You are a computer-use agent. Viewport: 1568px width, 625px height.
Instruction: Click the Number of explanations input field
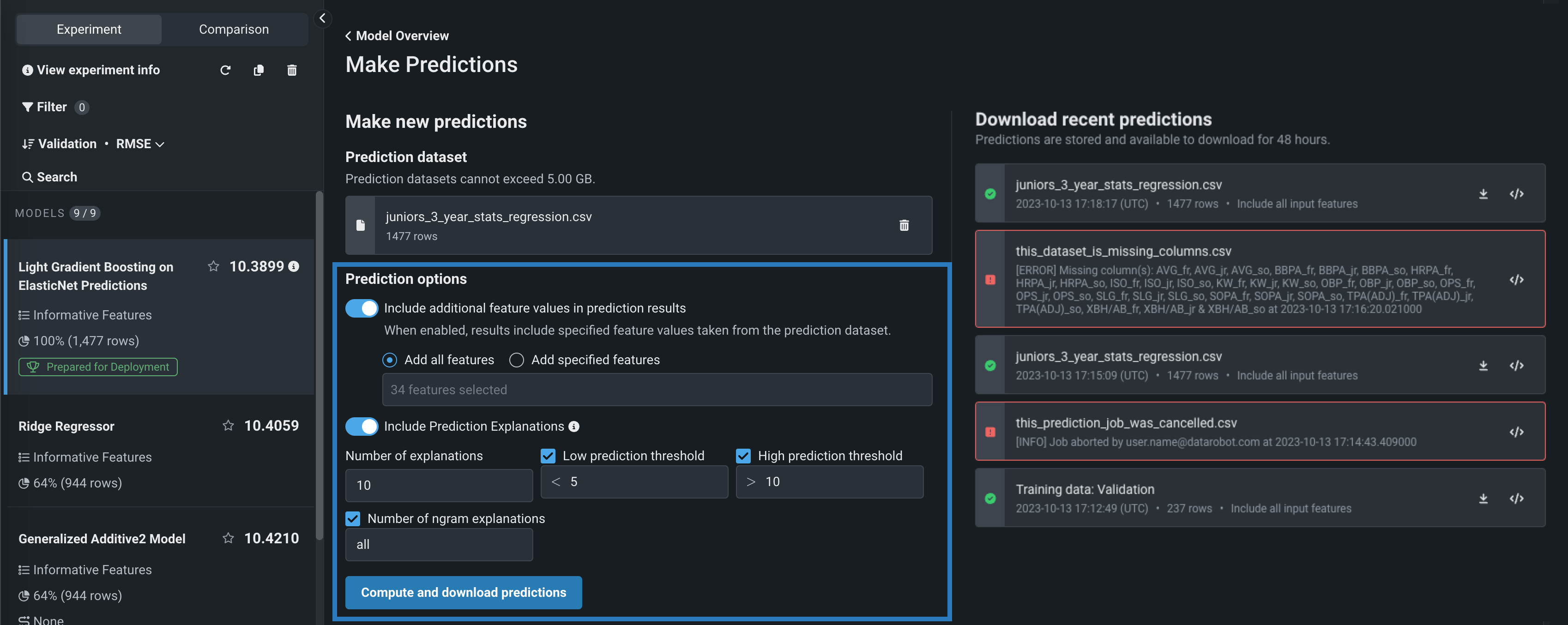[439, 485]
